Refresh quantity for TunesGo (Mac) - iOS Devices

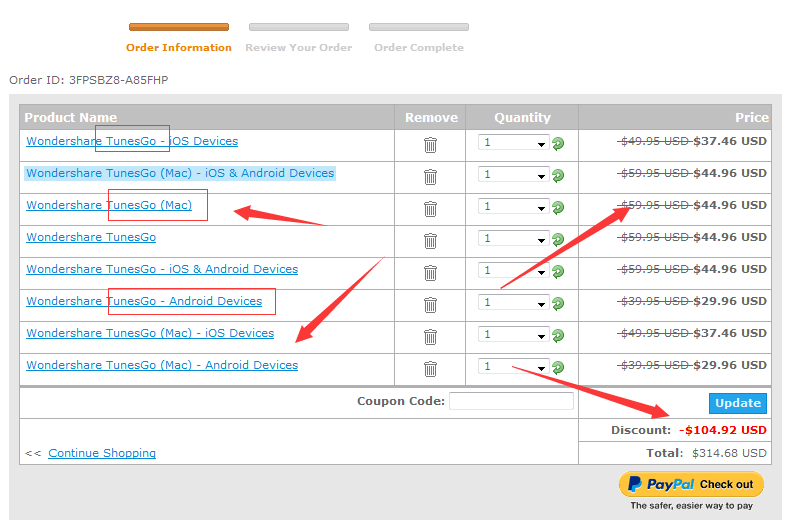[558, 335]
